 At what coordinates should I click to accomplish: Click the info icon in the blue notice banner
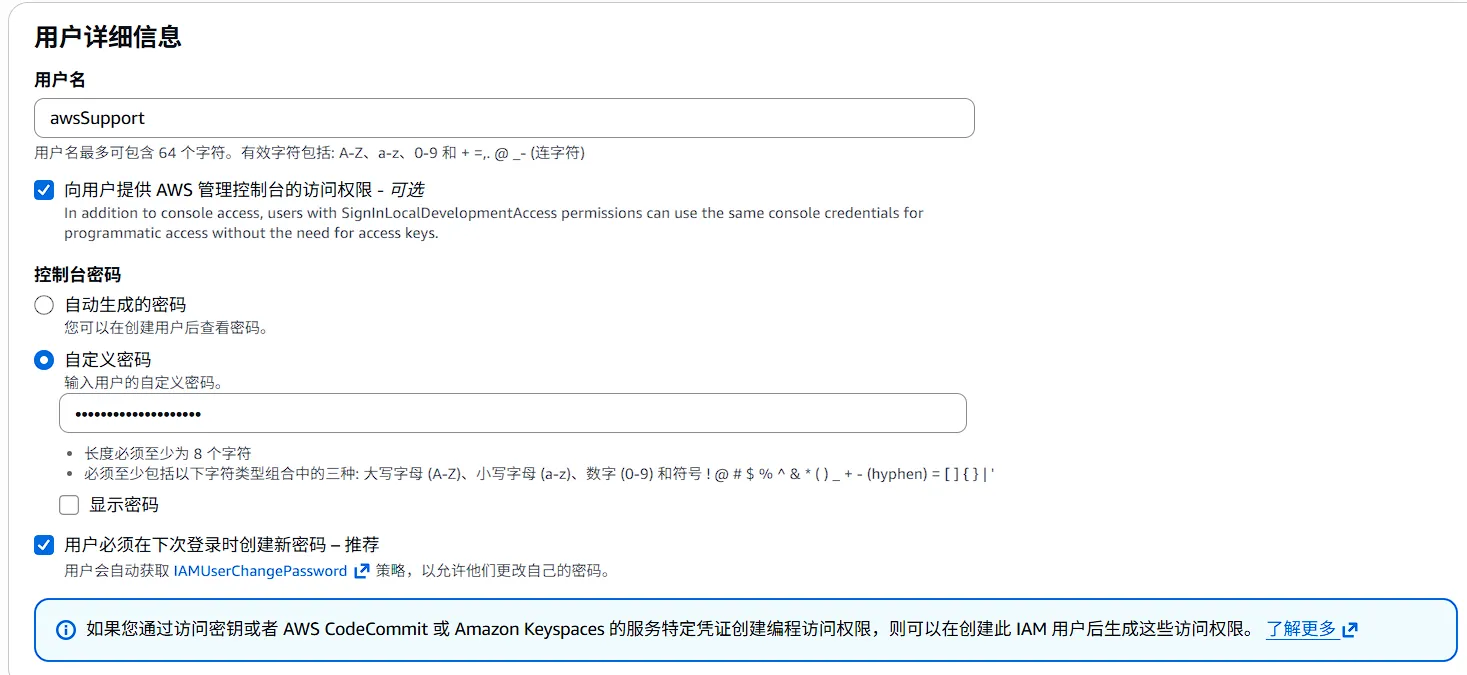coord(66,630)
